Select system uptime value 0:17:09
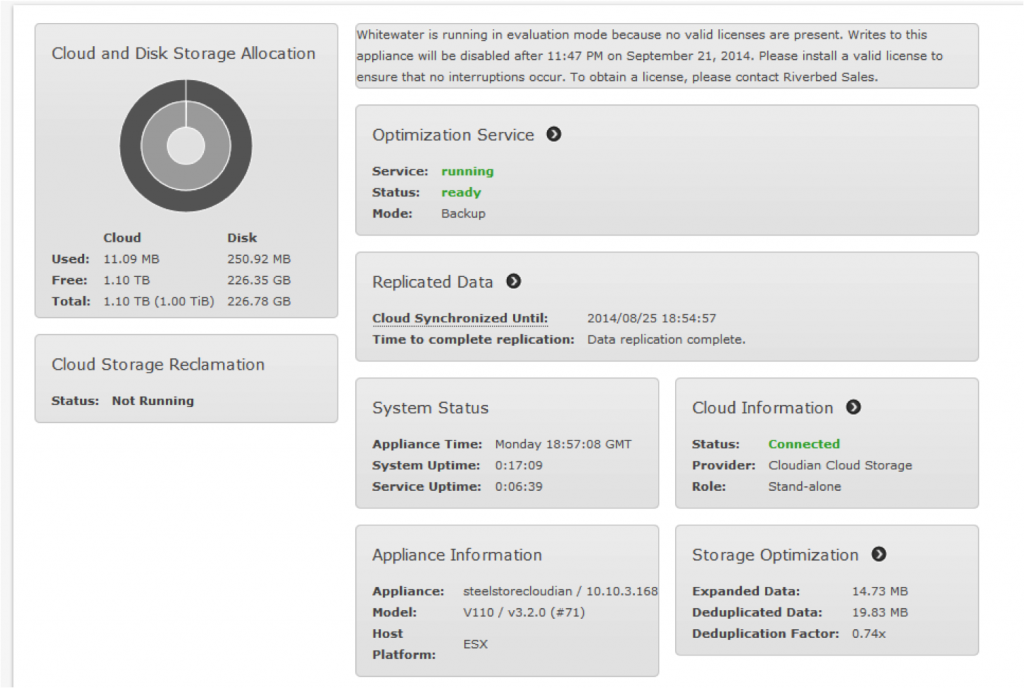This screenshot has width=1024, height=688. pos(519,465)
